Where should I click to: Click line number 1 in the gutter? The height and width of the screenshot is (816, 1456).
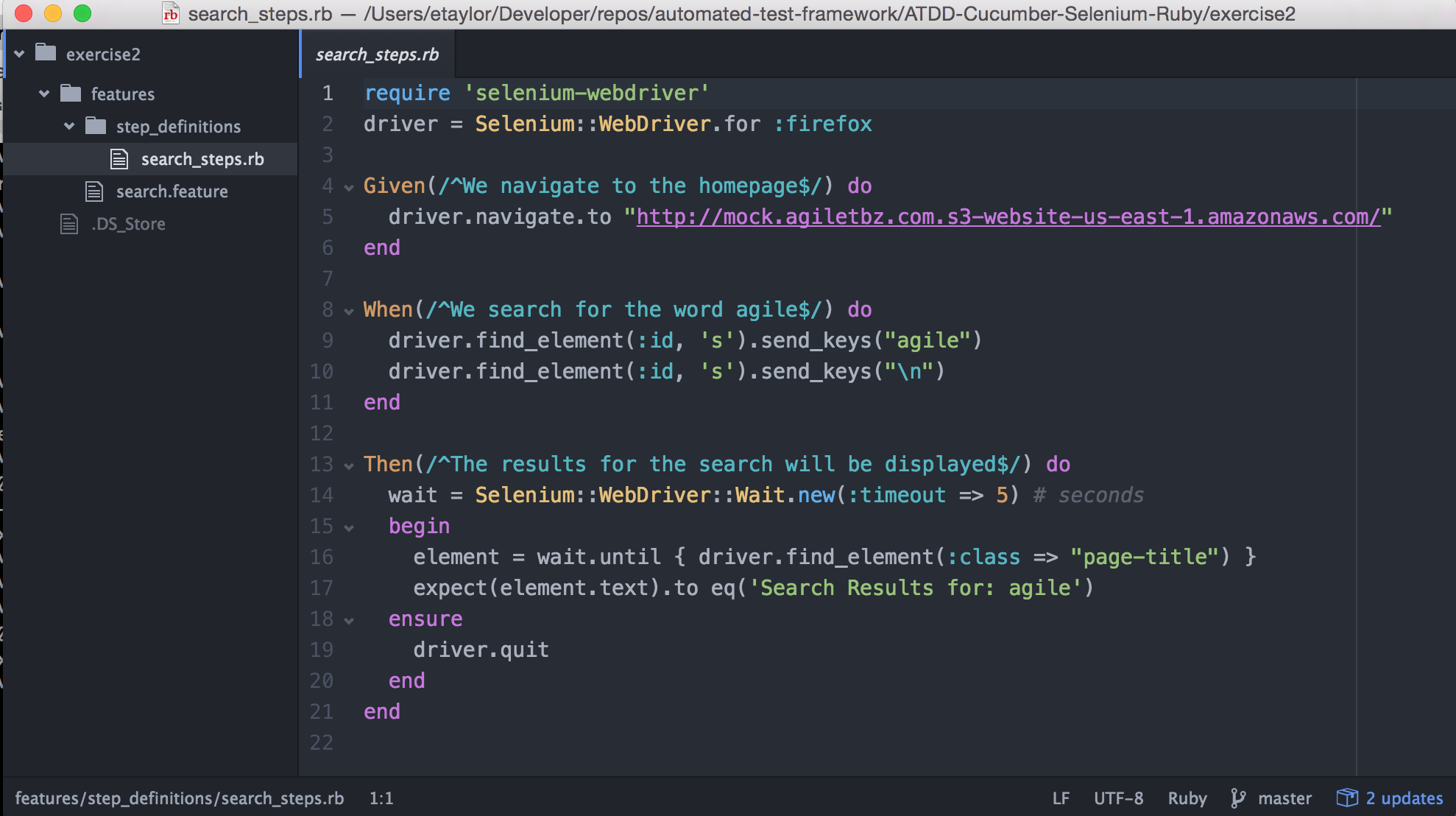tap(328, 93)
